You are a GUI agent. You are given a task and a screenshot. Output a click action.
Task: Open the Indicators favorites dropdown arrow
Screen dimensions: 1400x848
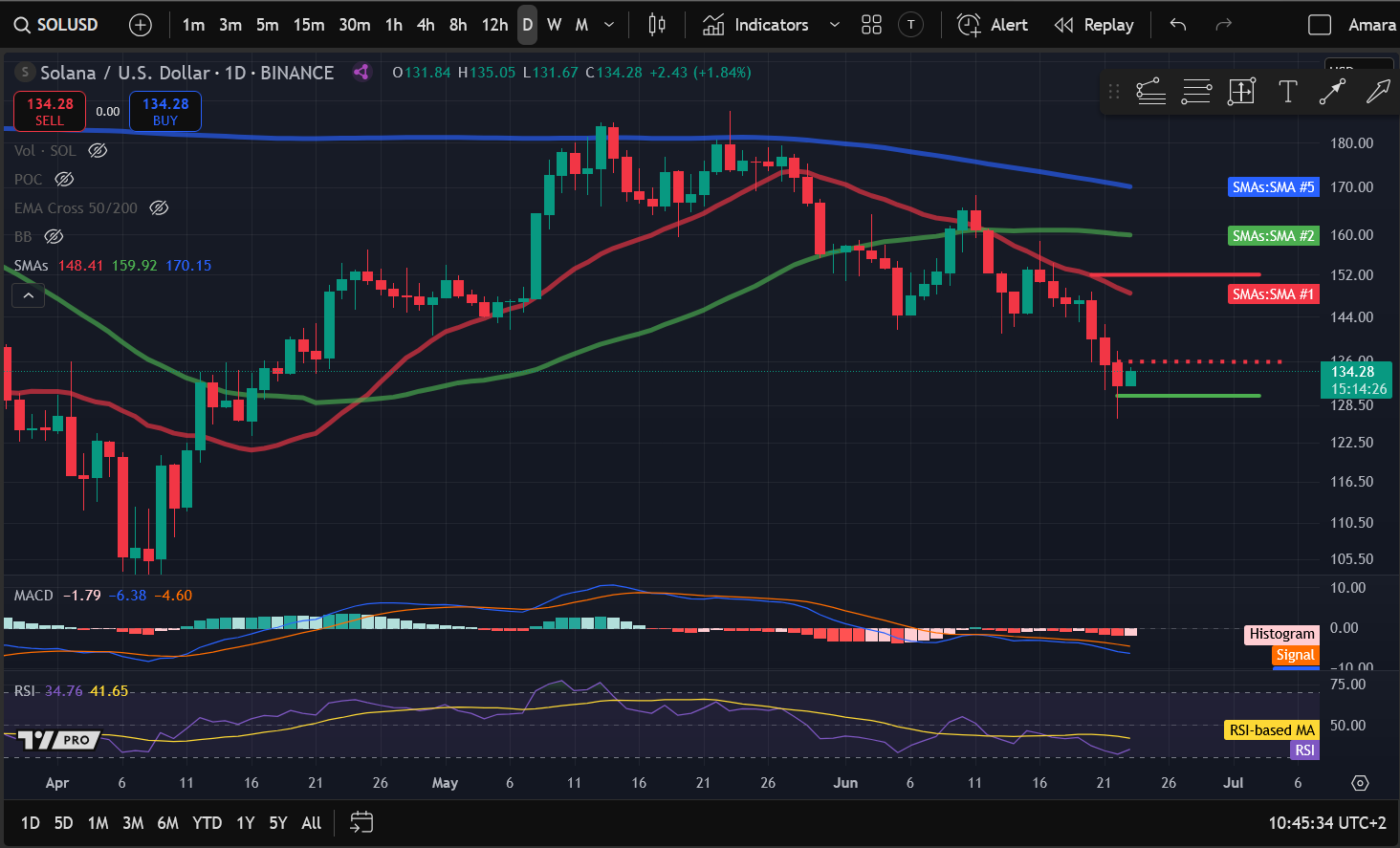click(x=834, y=25)
